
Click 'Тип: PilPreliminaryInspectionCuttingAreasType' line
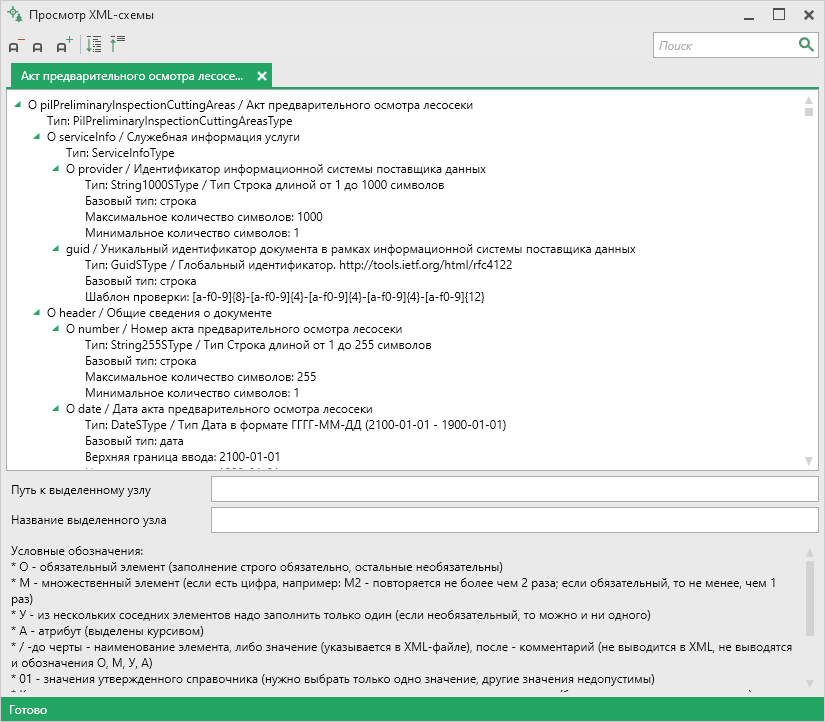[169, 121]
